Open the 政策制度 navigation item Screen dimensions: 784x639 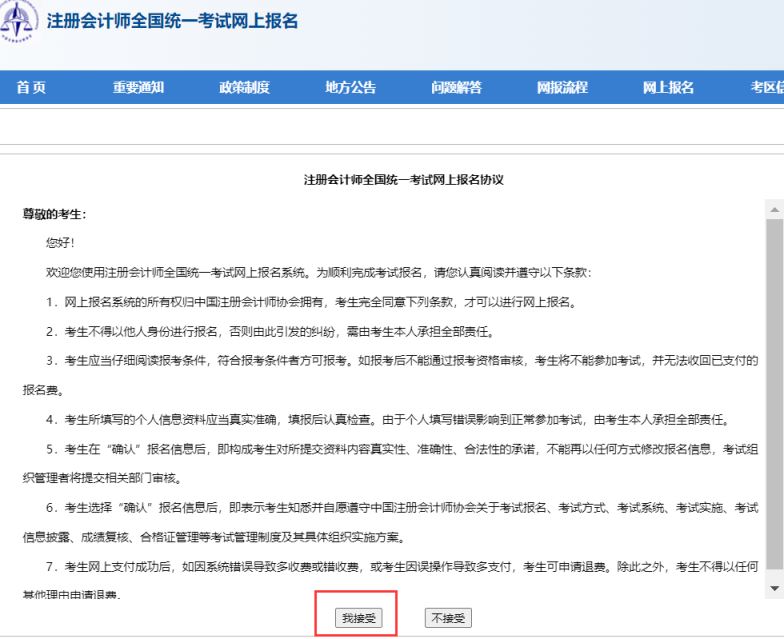(x=244, y=88)
